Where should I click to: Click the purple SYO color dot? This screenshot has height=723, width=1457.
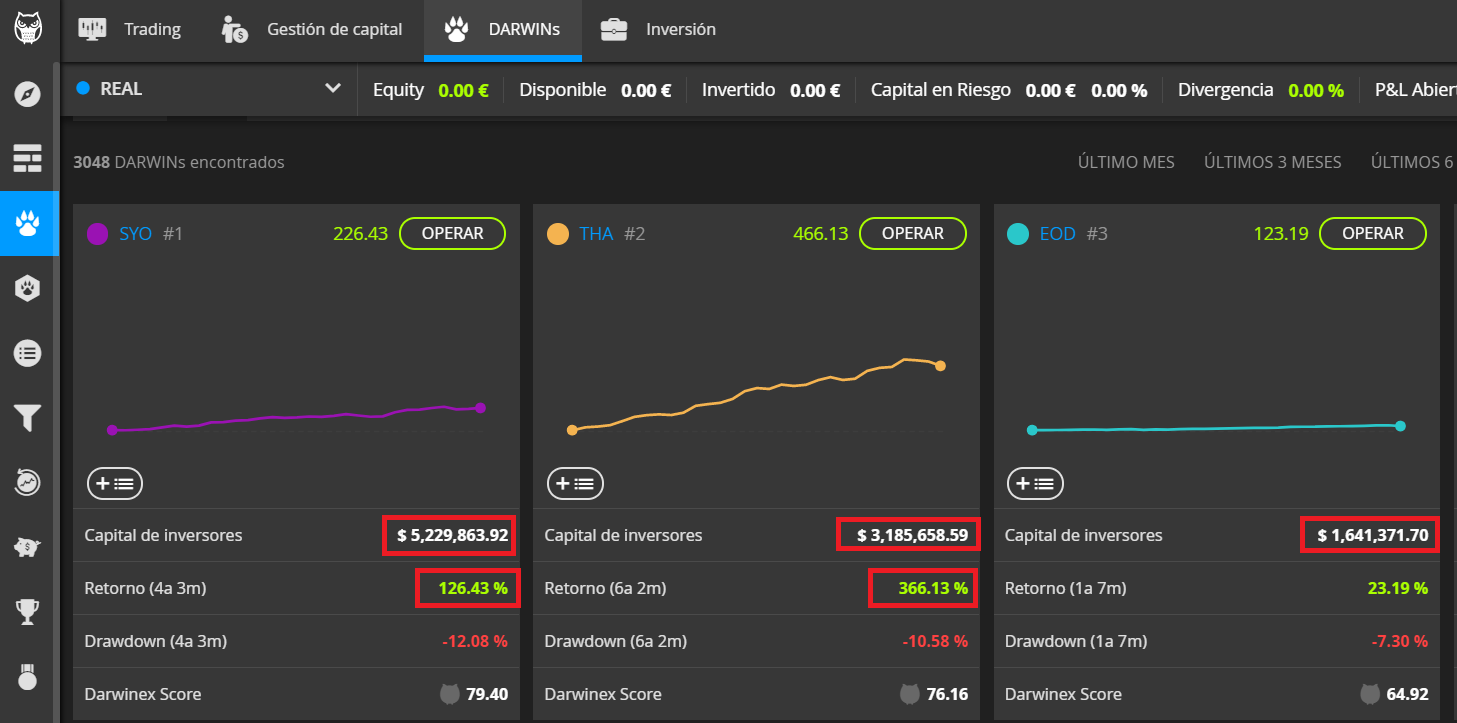click(97, 234)
